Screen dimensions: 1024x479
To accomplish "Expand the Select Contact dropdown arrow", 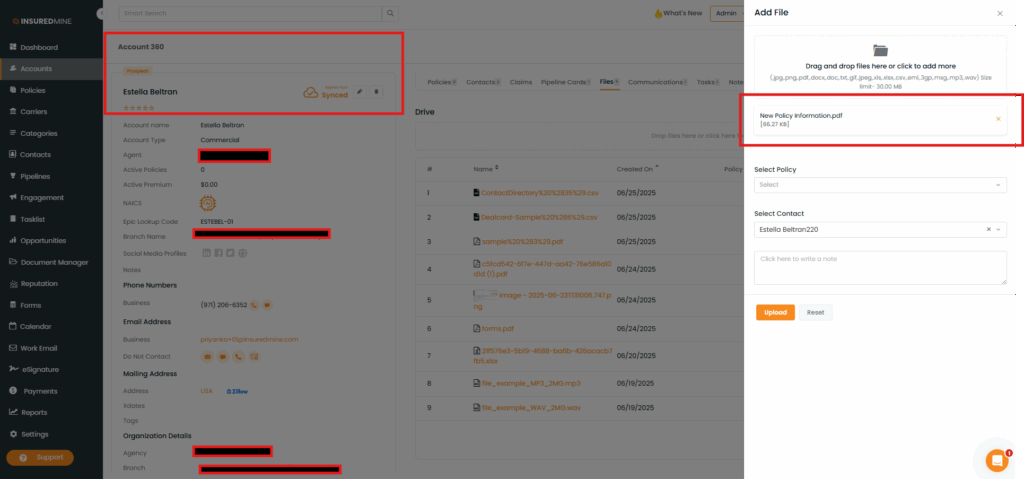I will (999, 229).
